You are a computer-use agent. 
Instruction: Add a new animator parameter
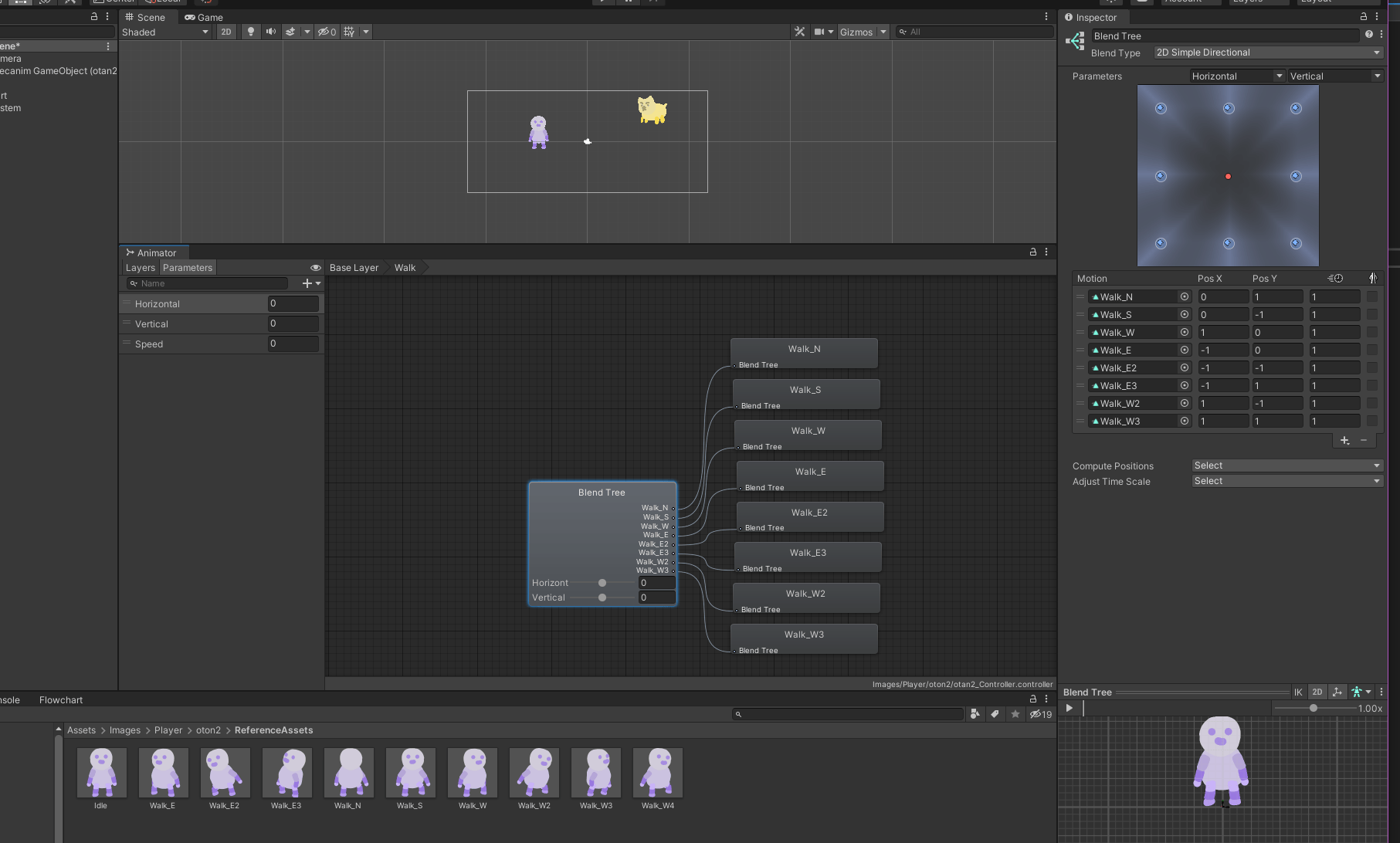click(311, 283)
